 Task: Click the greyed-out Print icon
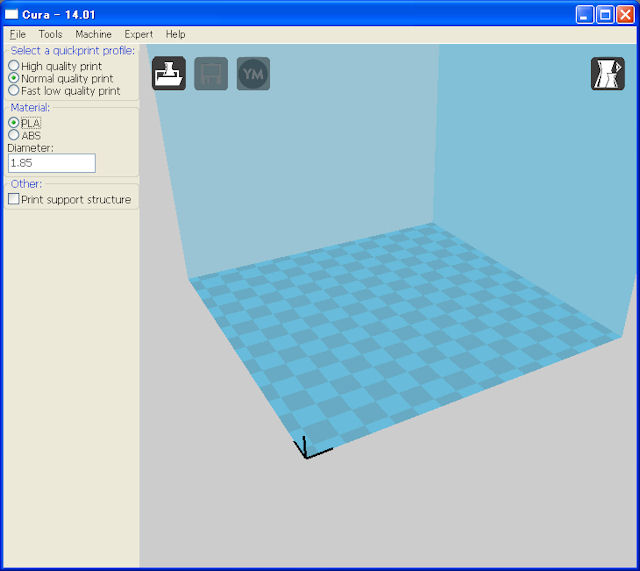[x=211, y=73]
